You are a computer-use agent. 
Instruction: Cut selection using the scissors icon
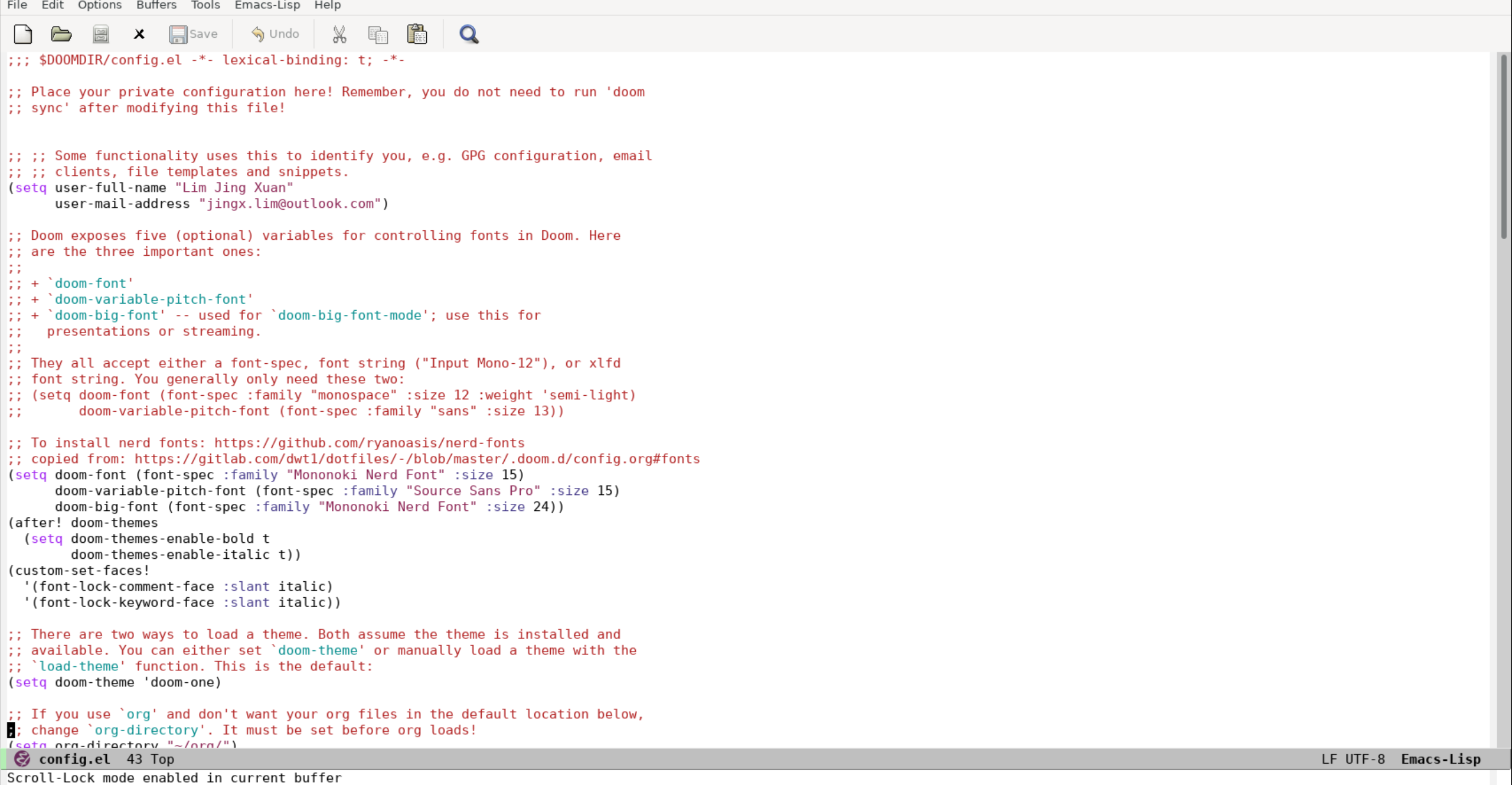(339, 34)
